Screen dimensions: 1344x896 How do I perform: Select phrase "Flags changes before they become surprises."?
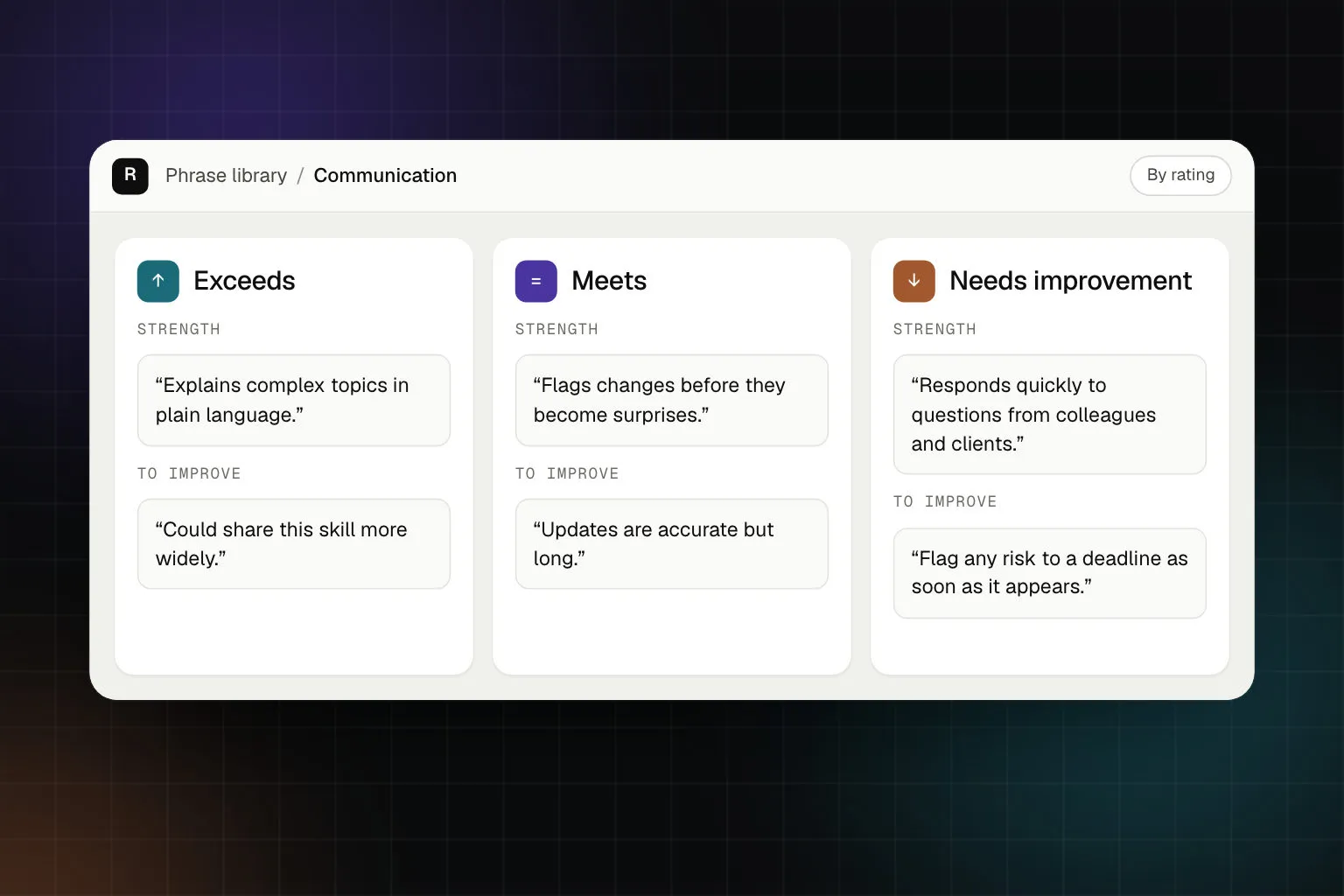672,400
